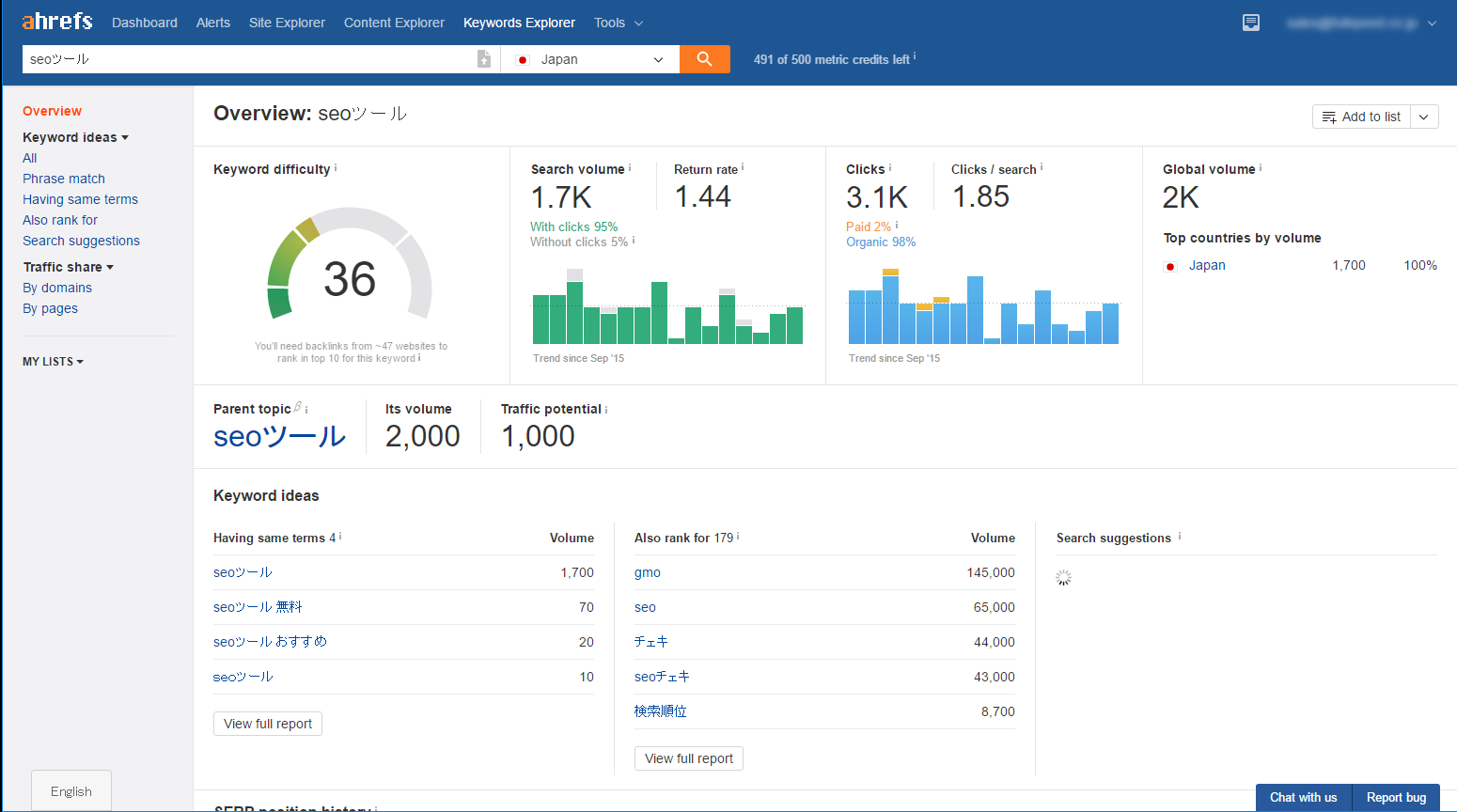Open By pages under Traffic share
The image size is (1457, 812).
pyautogui.click(x=50, y=308)
